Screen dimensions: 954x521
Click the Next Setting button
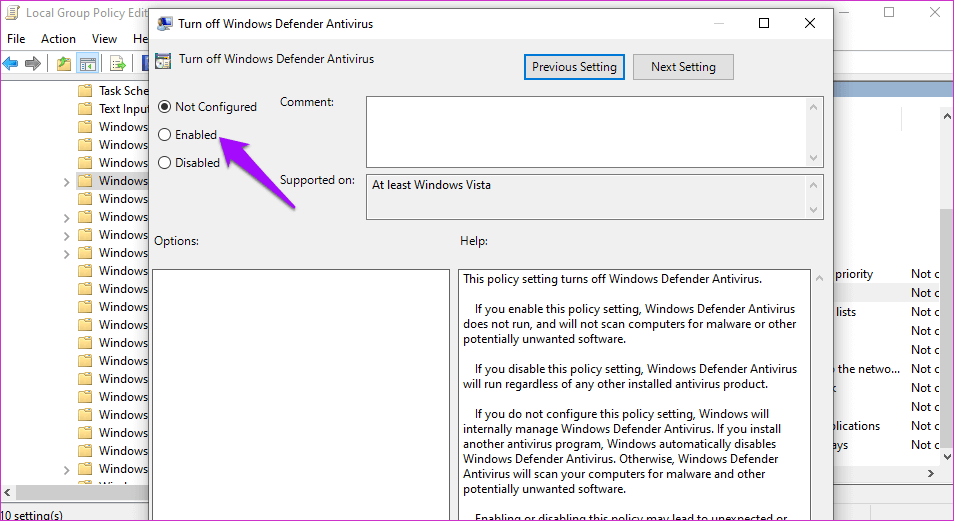pyautogui.click(x=683, y=67)
